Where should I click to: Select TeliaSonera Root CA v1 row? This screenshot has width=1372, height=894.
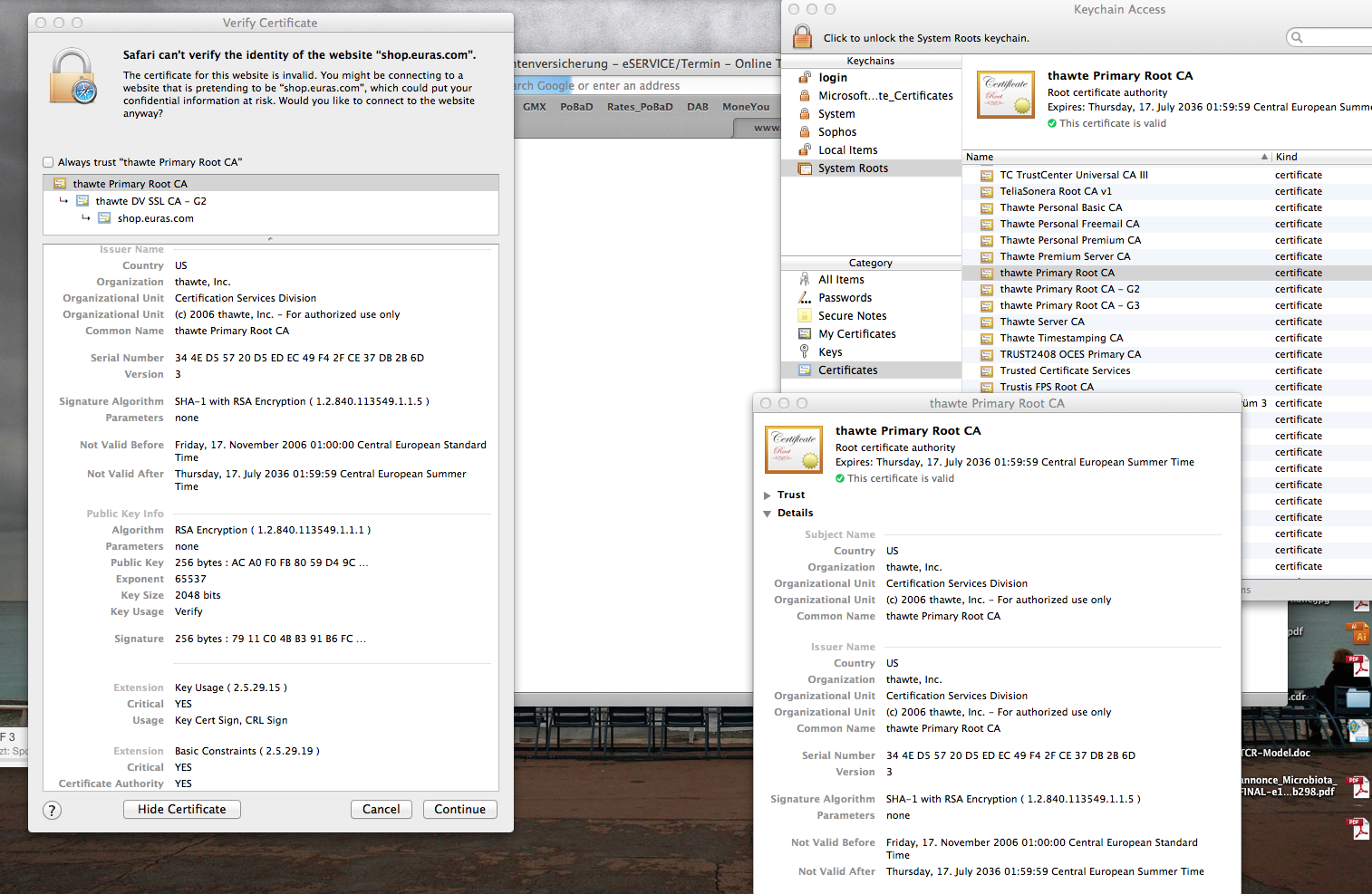pos(1167,191)
